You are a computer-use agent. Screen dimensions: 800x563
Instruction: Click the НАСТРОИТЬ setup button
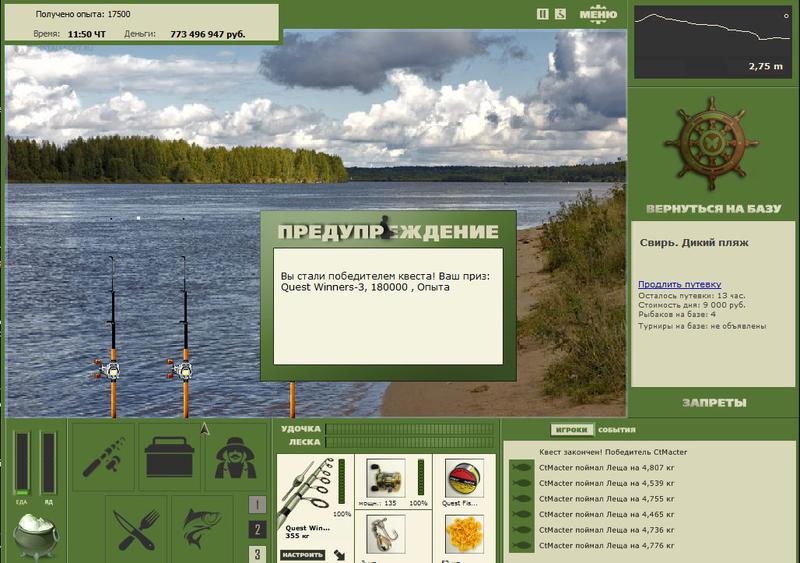point(303,555)
